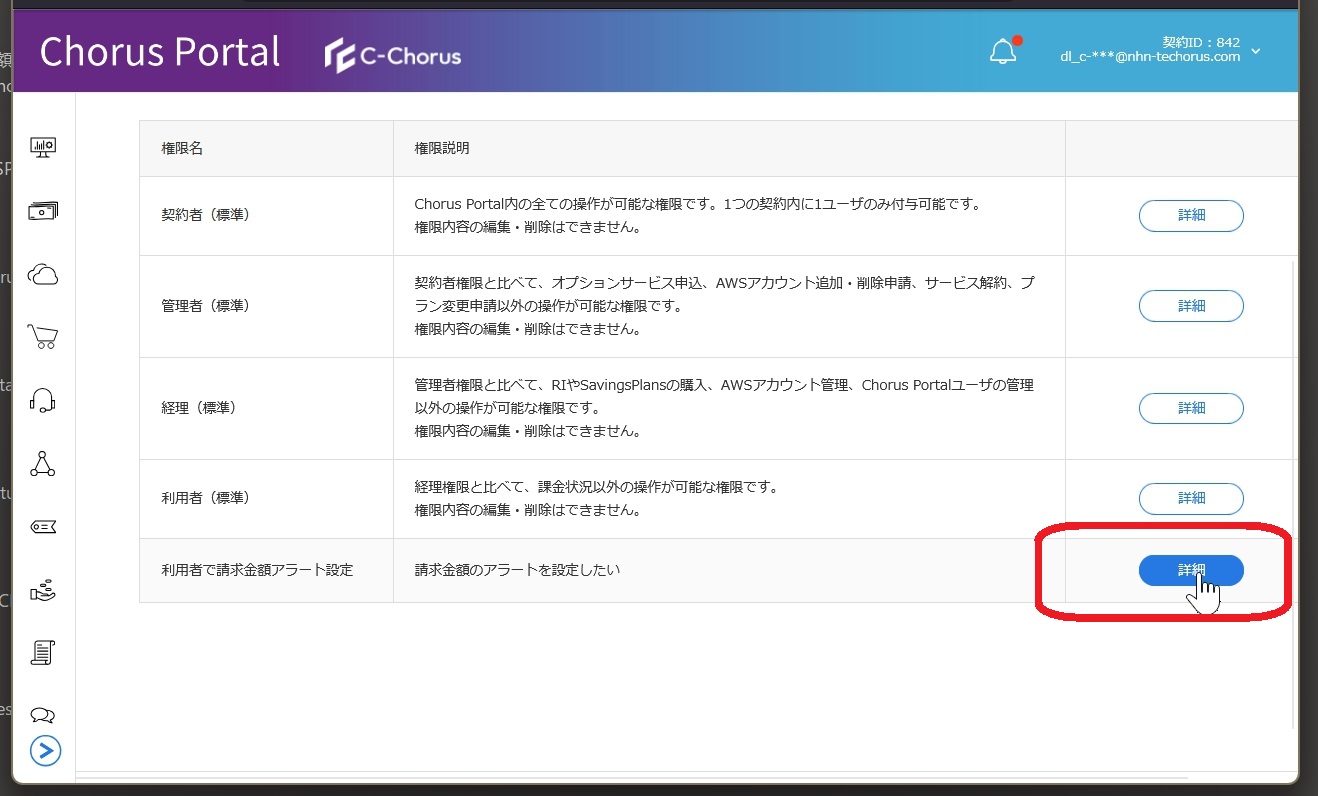Open the triangle network nodes icon in sidebar

click(43, 463)
